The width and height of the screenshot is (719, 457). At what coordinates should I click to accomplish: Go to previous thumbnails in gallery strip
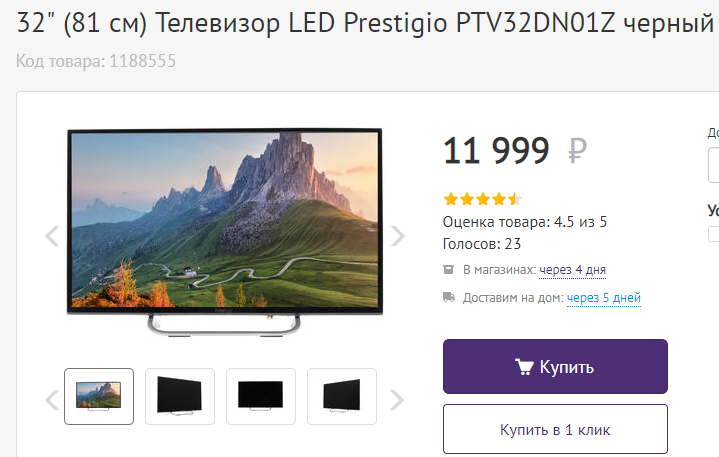(x=52, y=400)
